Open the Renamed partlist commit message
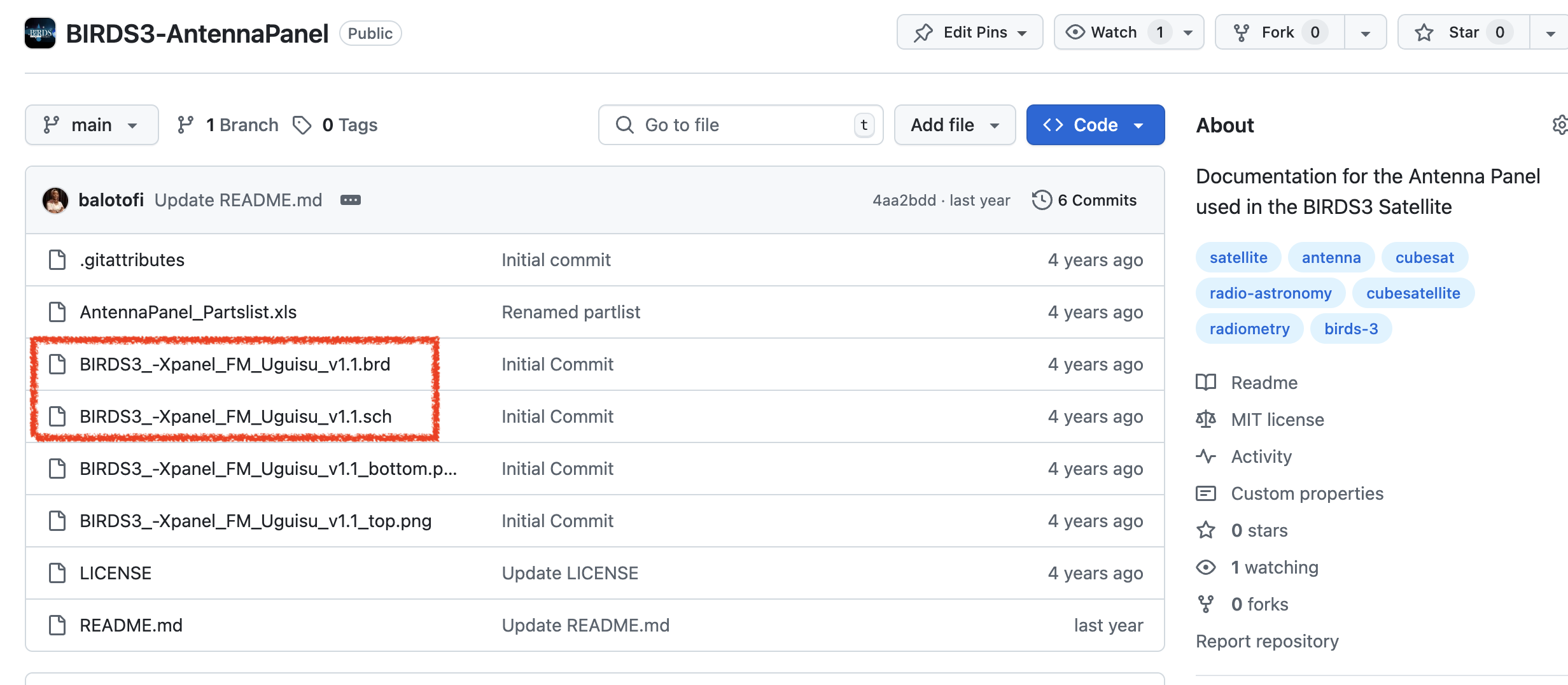Viewport: 1568px width, 685px height. coord(571,312)
